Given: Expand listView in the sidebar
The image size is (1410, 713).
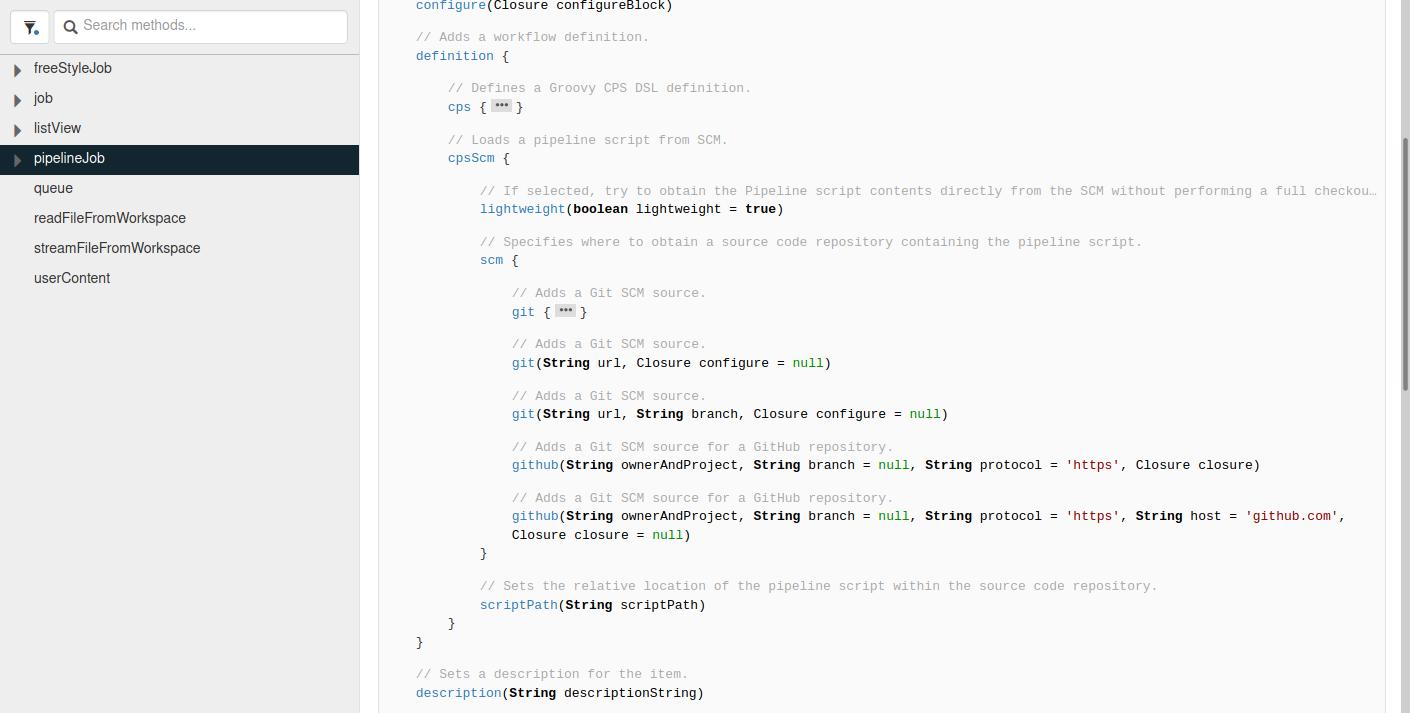Looking at the screenshot, I should tap(16, 129).
